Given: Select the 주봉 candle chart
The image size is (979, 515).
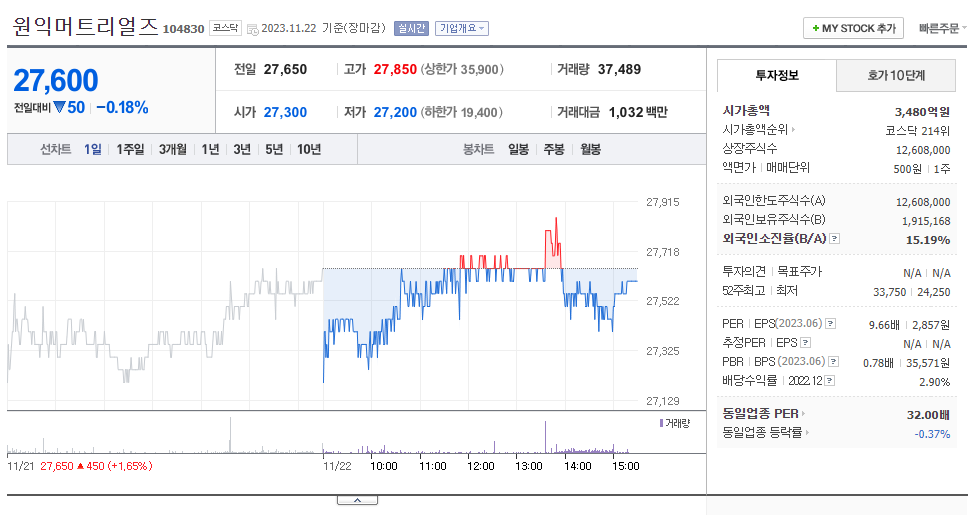Looking at the screenshot, I should (x=554, y=149).
